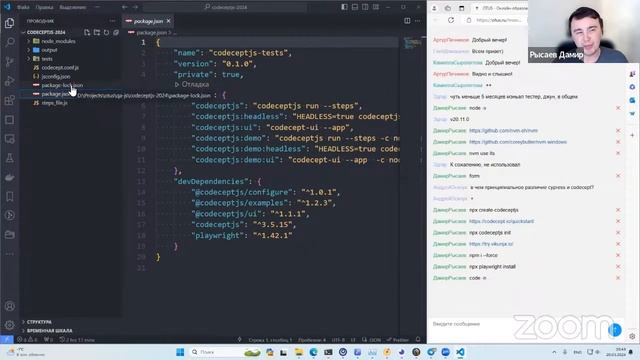640x360 pixels.
Task: Collapse all folders in the Explorer
Action: (x=116, y=32)
